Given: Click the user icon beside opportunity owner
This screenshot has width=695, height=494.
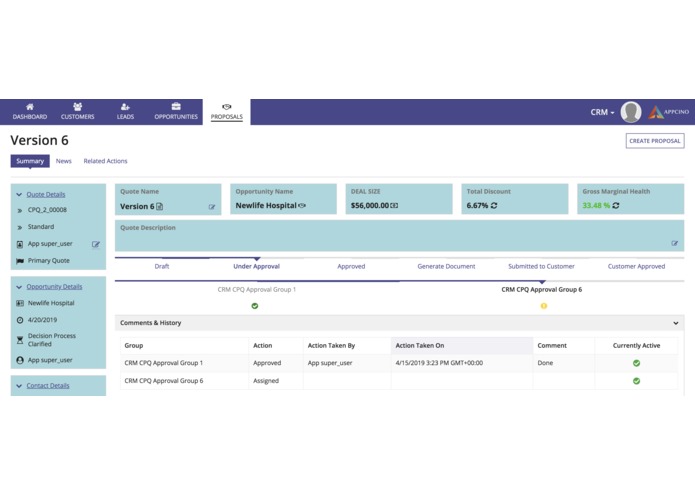Looking at the screenshot, I should [x=20, y=360].
